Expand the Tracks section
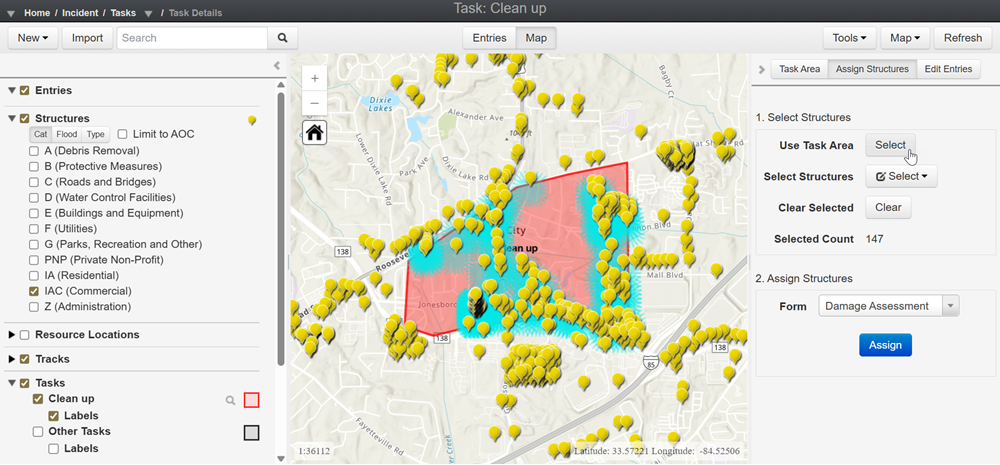 pyautogui.click(x=11, y=359)
